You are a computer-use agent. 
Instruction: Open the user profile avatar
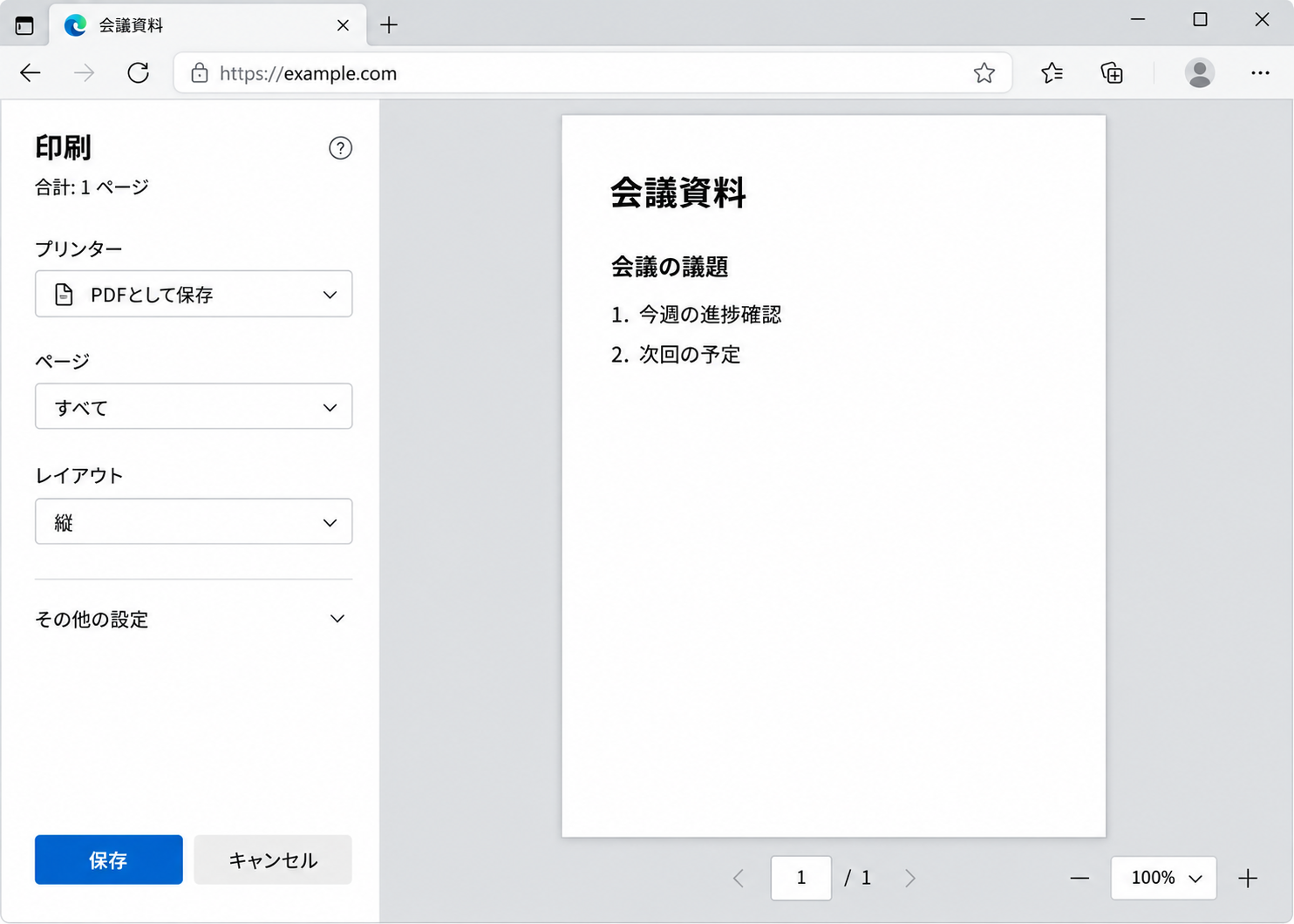pyautogui.click(x=1200, y=73)
